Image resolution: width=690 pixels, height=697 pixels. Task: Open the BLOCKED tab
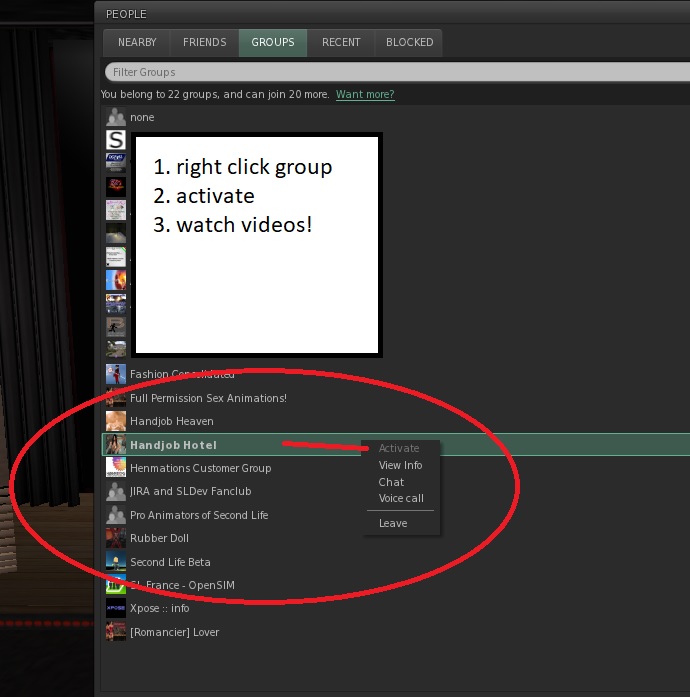(409, 43)
